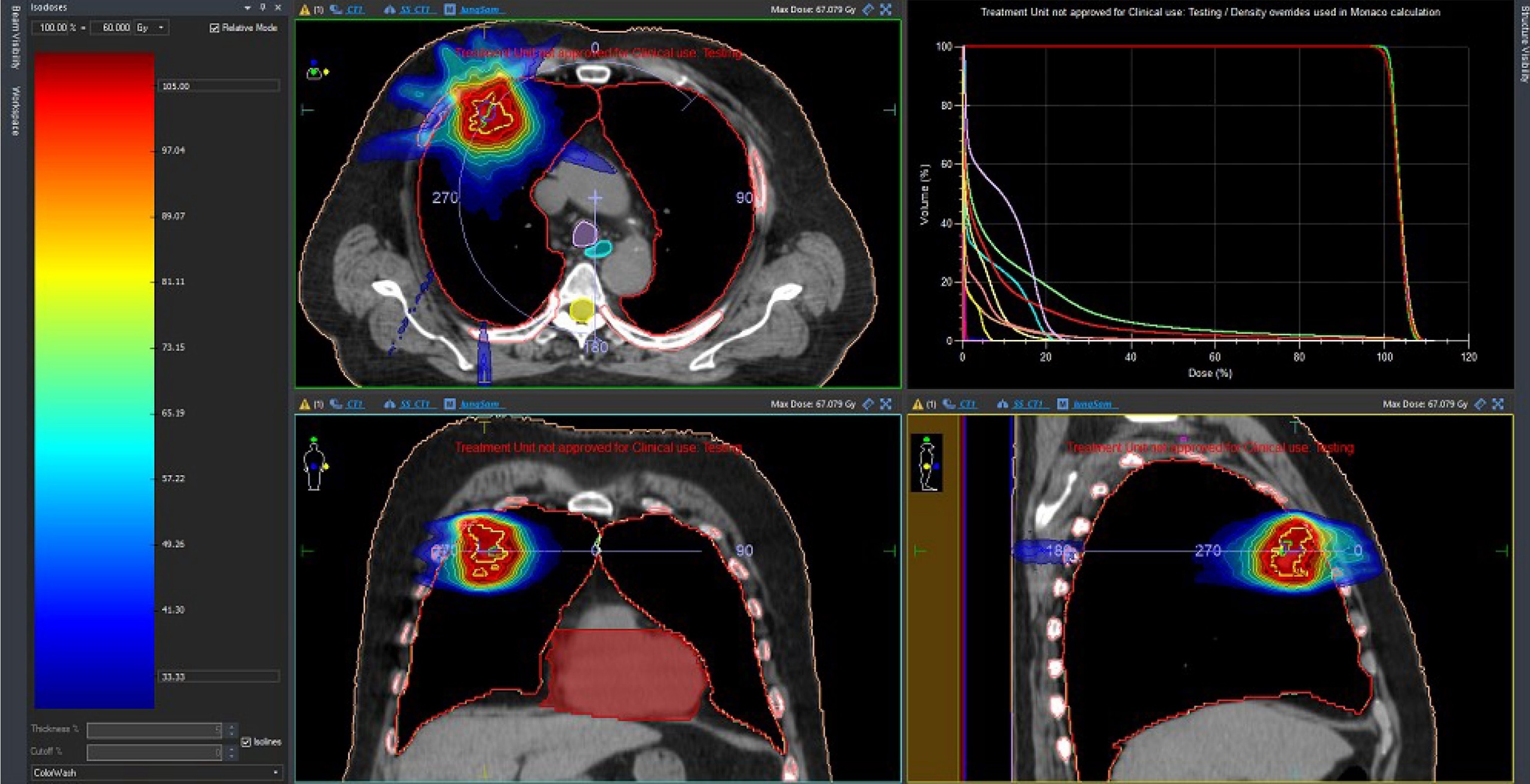The image size is (1530, 784).
Task: Click the 97.04 isodose level label
Action: point(173,151)
